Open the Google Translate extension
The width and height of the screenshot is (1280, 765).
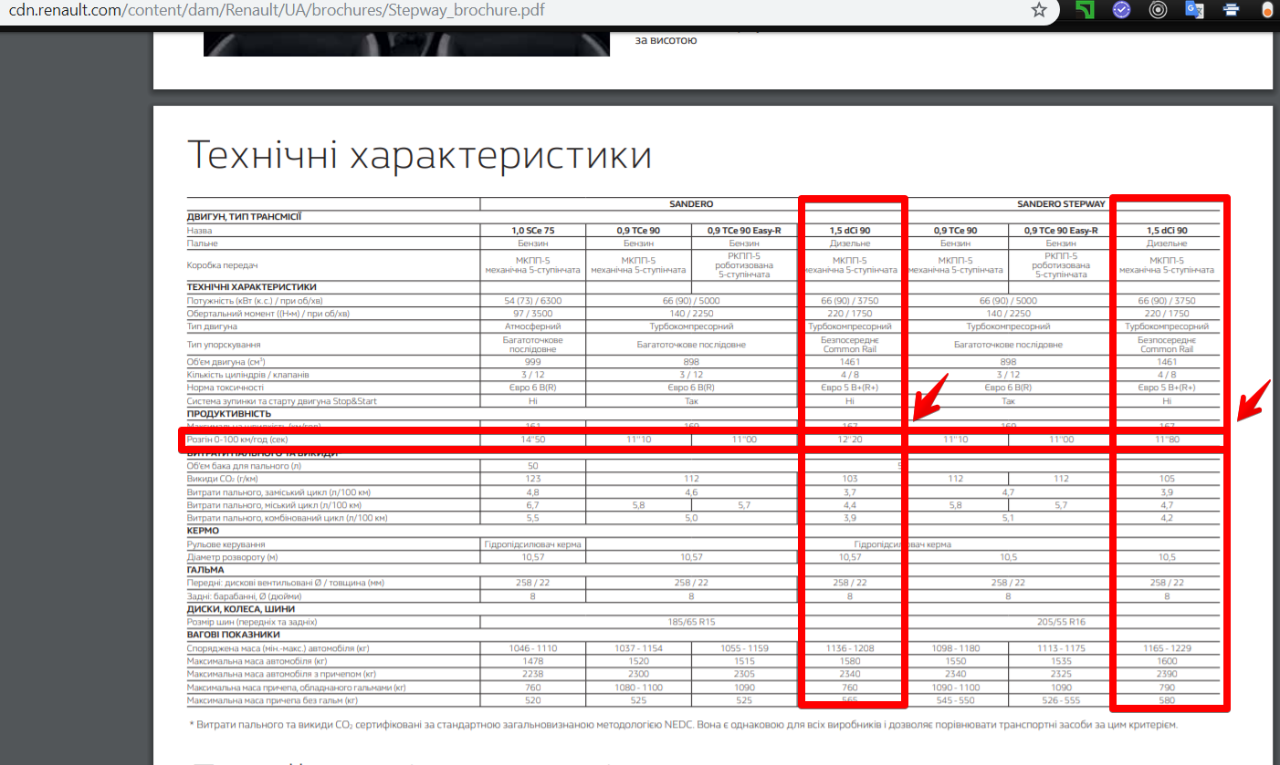pyautogui.click(x=1194, y=10)
